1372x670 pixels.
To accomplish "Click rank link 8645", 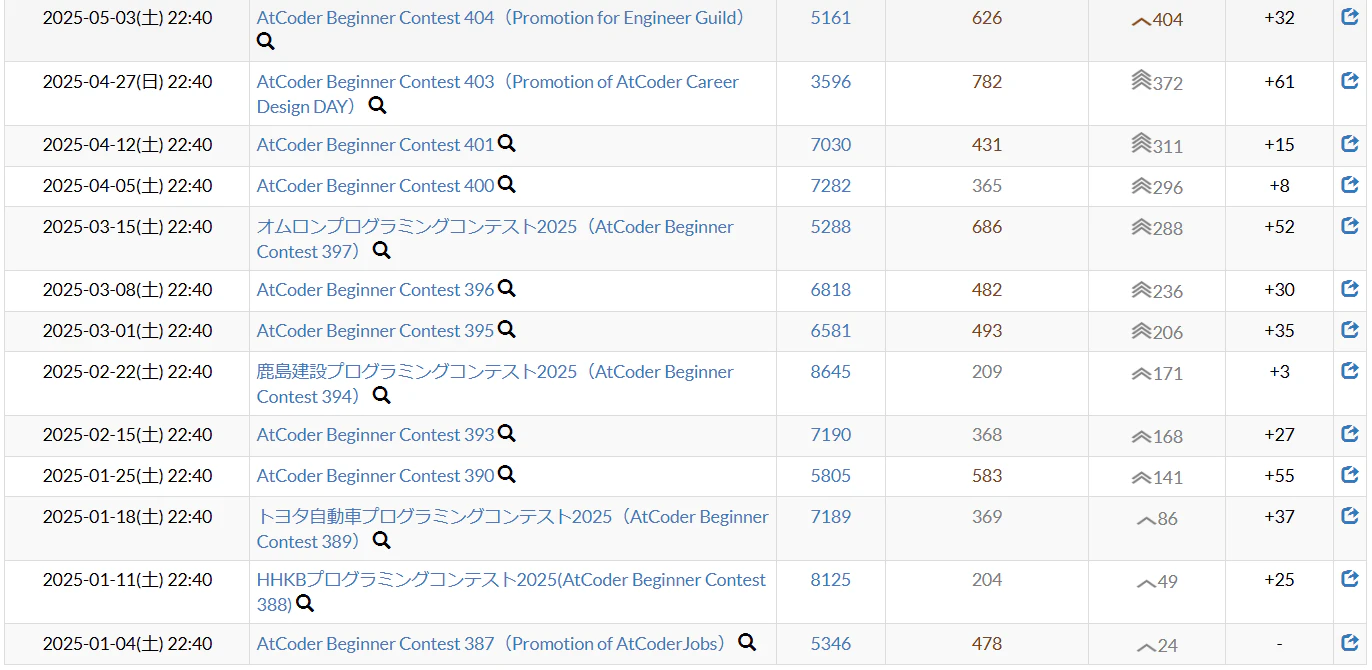I will 831,372.
